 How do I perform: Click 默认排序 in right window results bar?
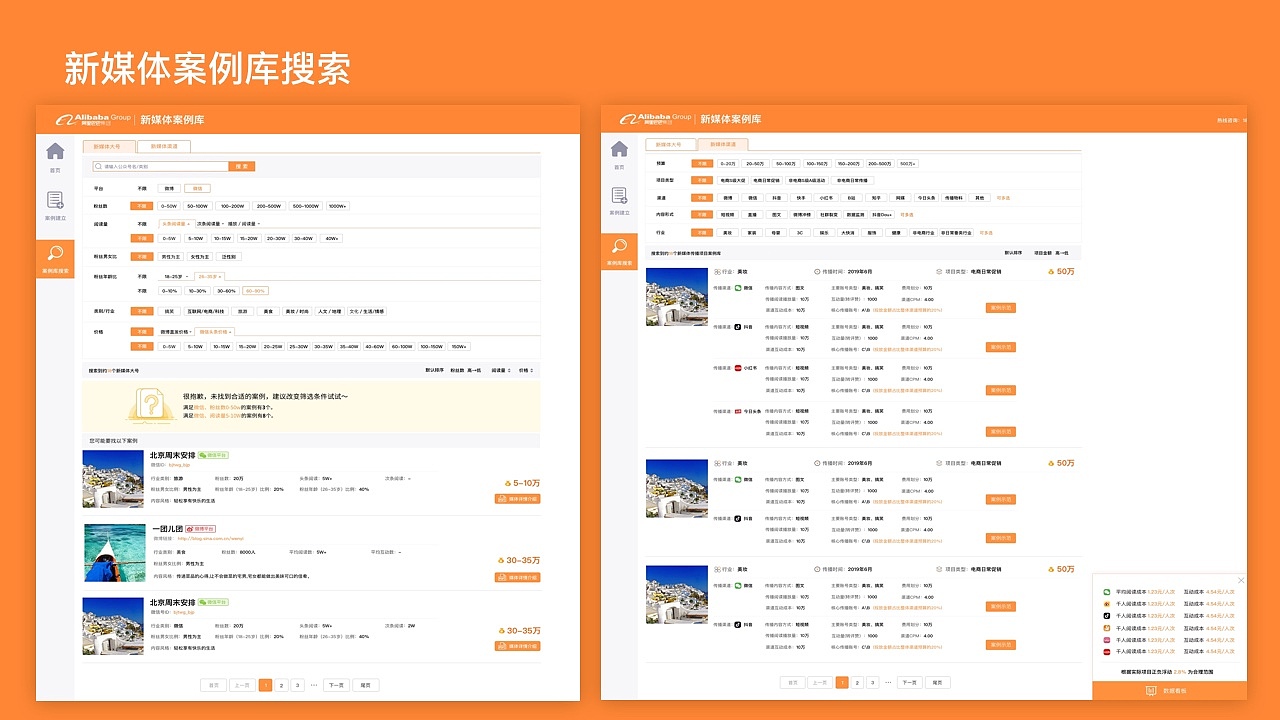click(x=1014, y=253)
